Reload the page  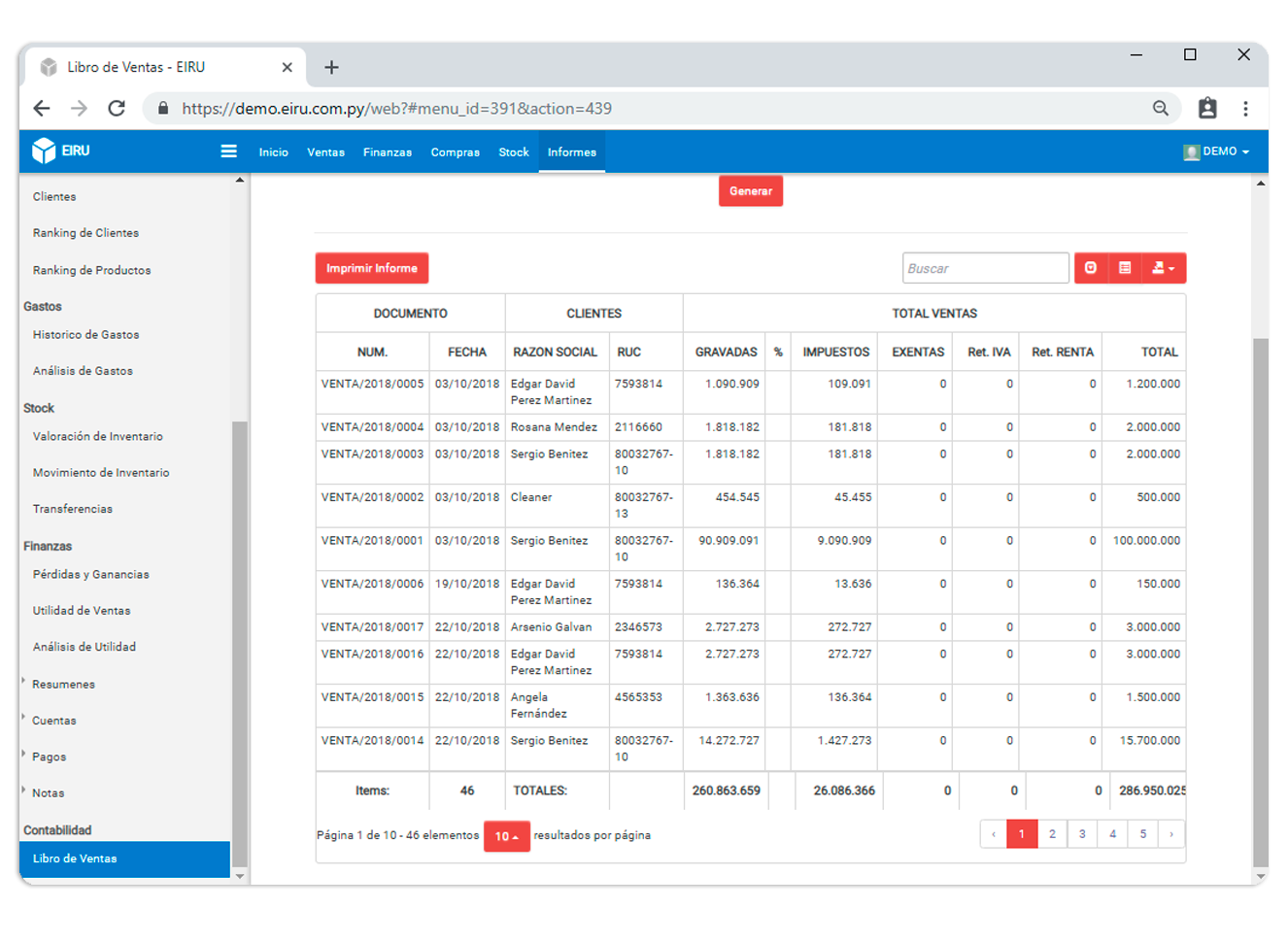tap(117, 108)
